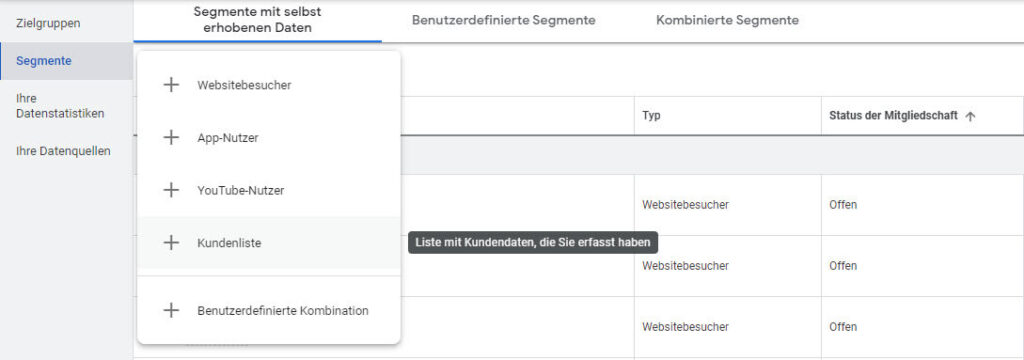Select Kundenliste menu entry
This screenshot has height=360, width=1024.
[268, 242]
